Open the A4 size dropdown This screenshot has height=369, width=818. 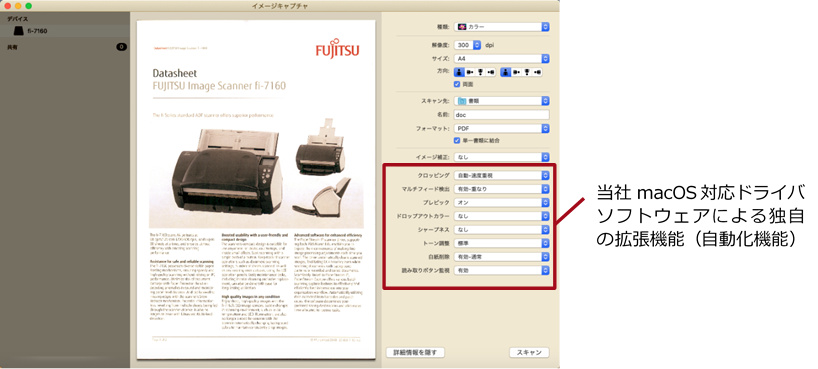tap(501, 58)
